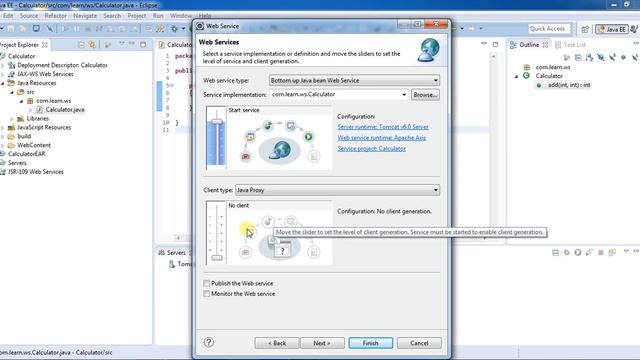
Task: Expand the Deployment Descriptor node
Action: pos(3,65)
